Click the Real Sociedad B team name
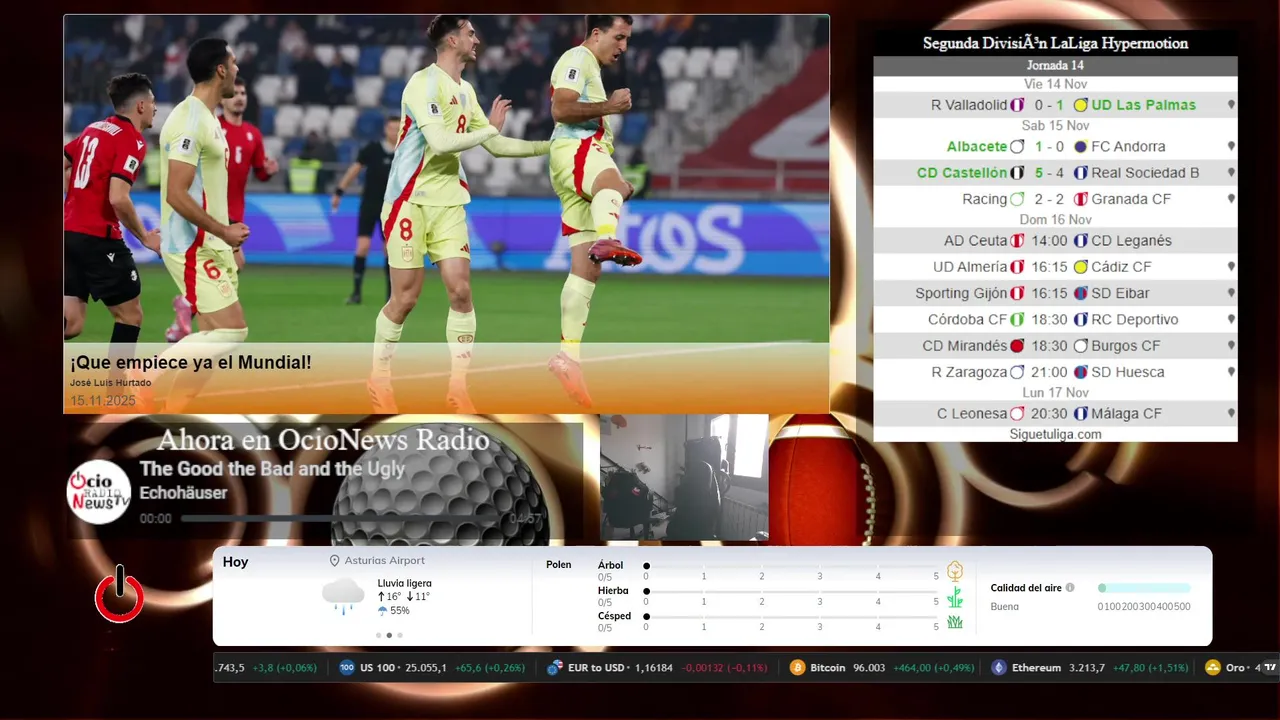Screen dimensions: 1280x720 (1145, 173)
